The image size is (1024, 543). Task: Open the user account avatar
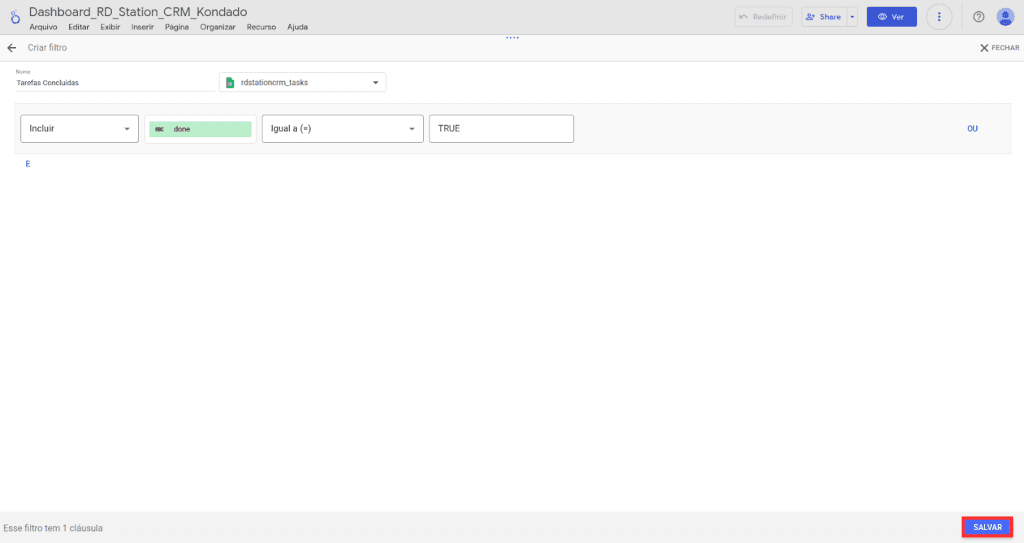click(1005, 17)
